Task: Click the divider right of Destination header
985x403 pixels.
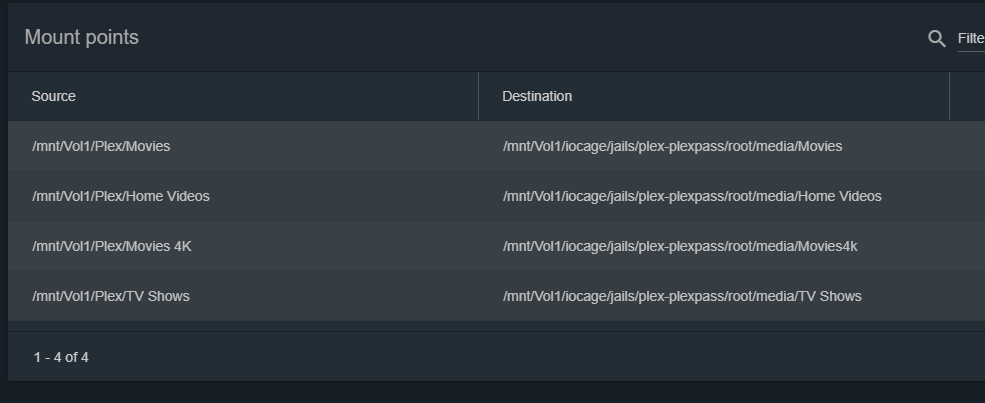Action: pyautogui.click(x=949, y=96)
